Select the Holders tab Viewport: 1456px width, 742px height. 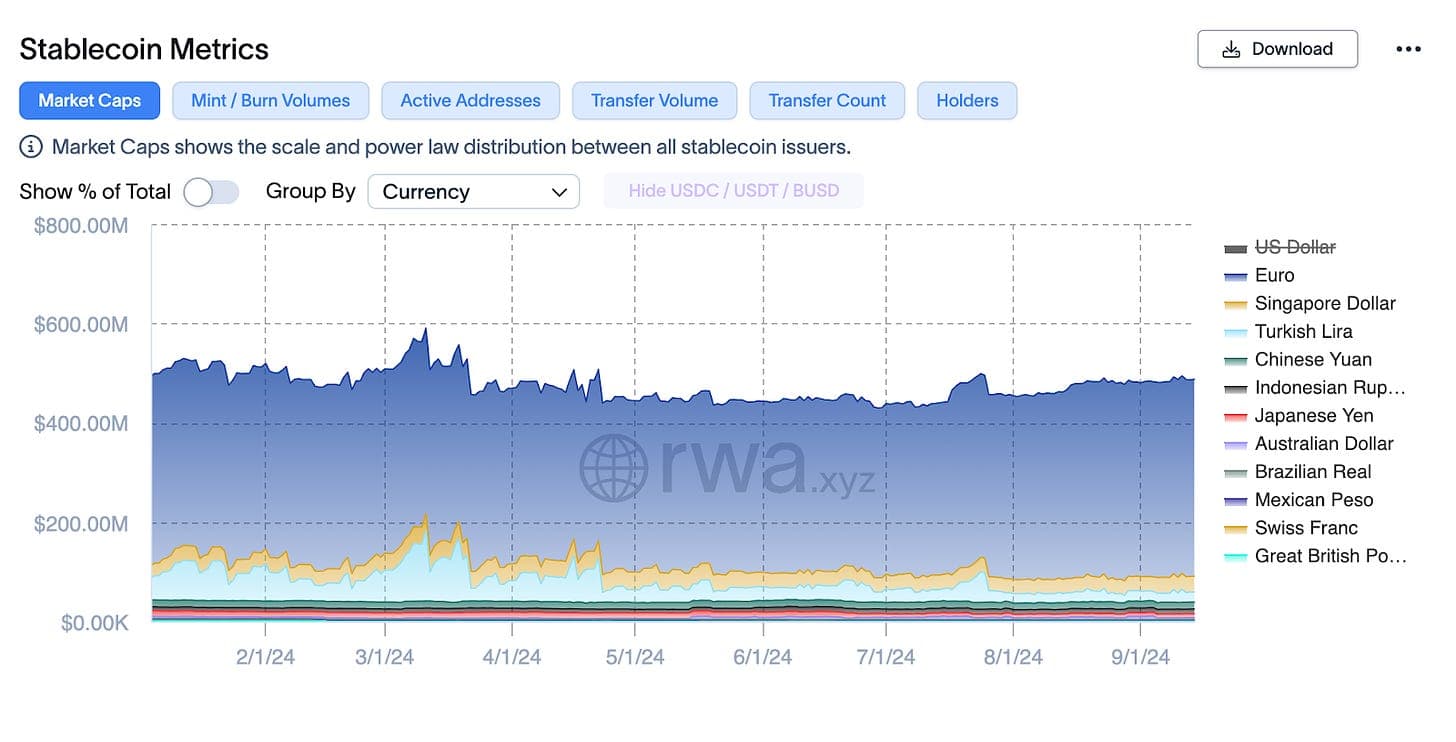coord(967,100)
